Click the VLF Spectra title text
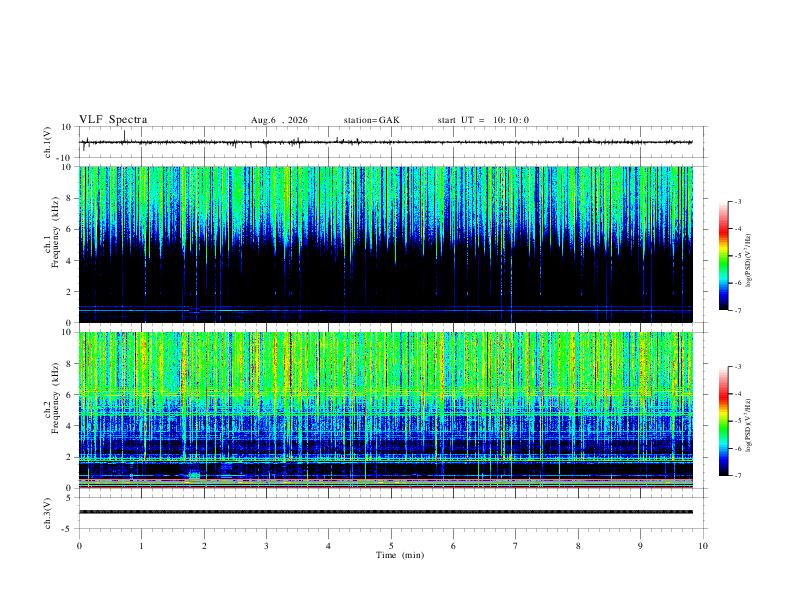This screenshot has width=792, height=612. tap(113, 120)
